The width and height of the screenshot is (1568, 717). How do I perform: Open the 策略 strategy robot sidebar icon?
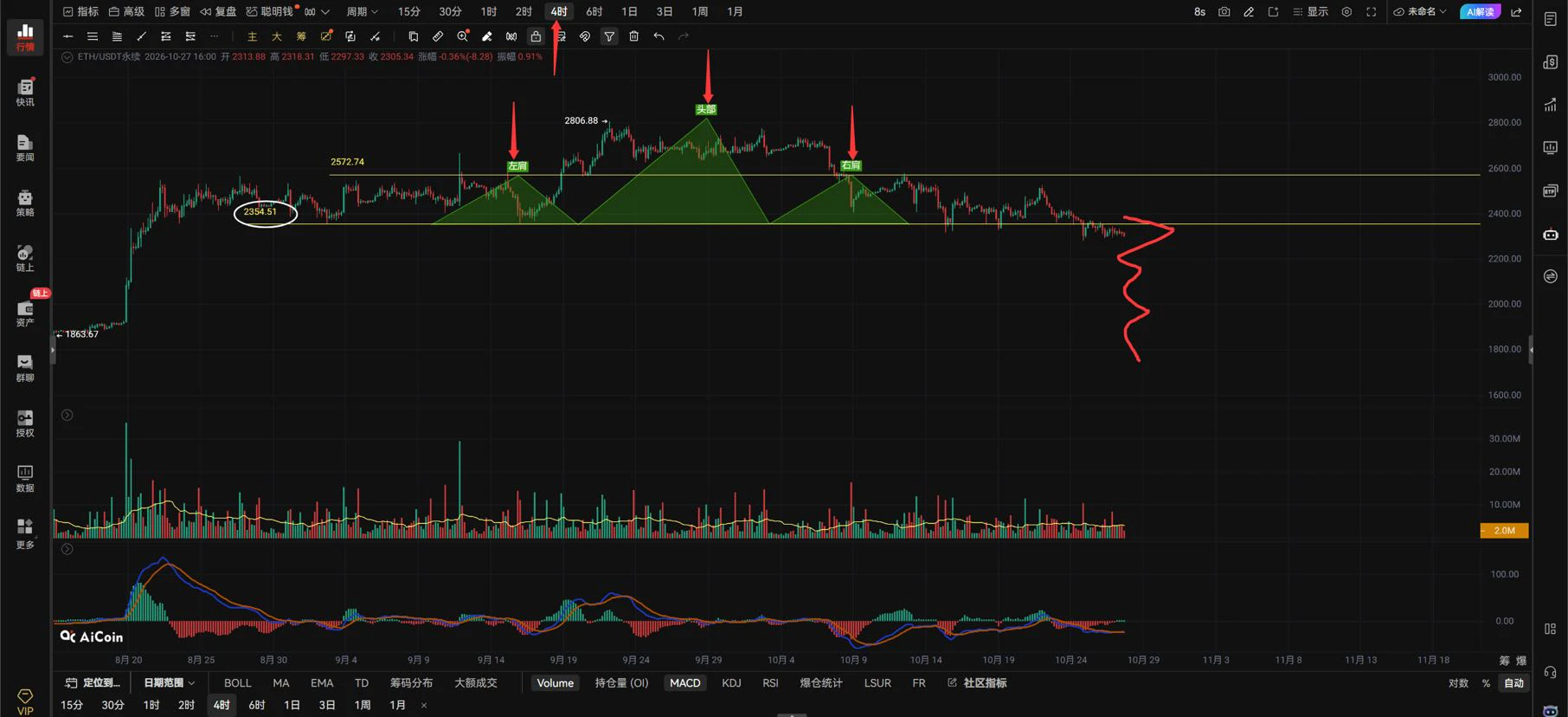[25, 203]
